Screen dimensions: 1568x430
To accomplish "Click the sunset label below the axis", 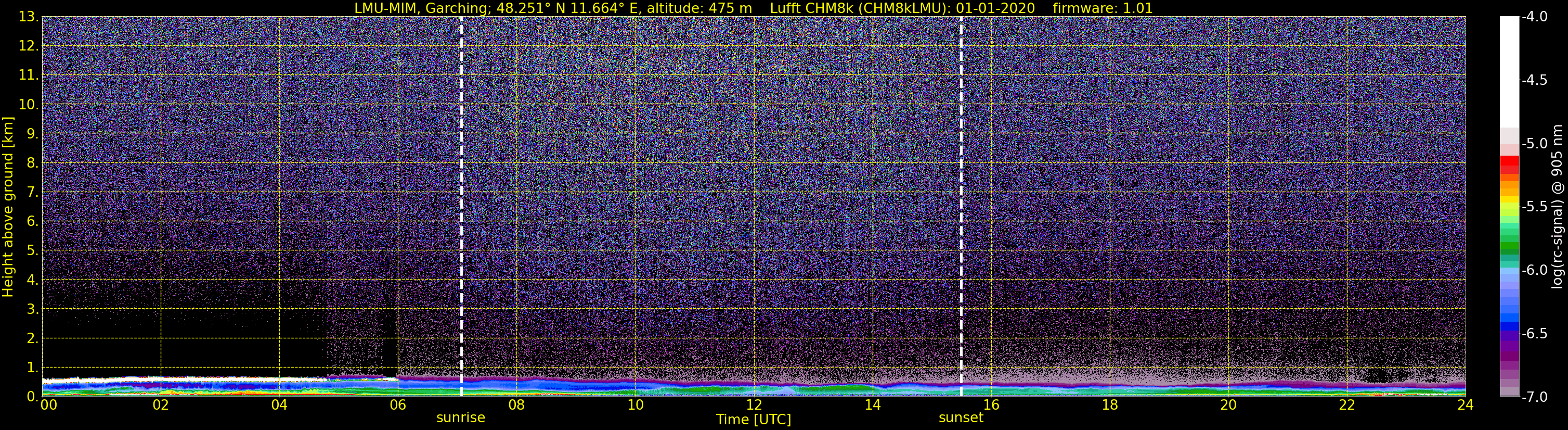I will 961,418.
